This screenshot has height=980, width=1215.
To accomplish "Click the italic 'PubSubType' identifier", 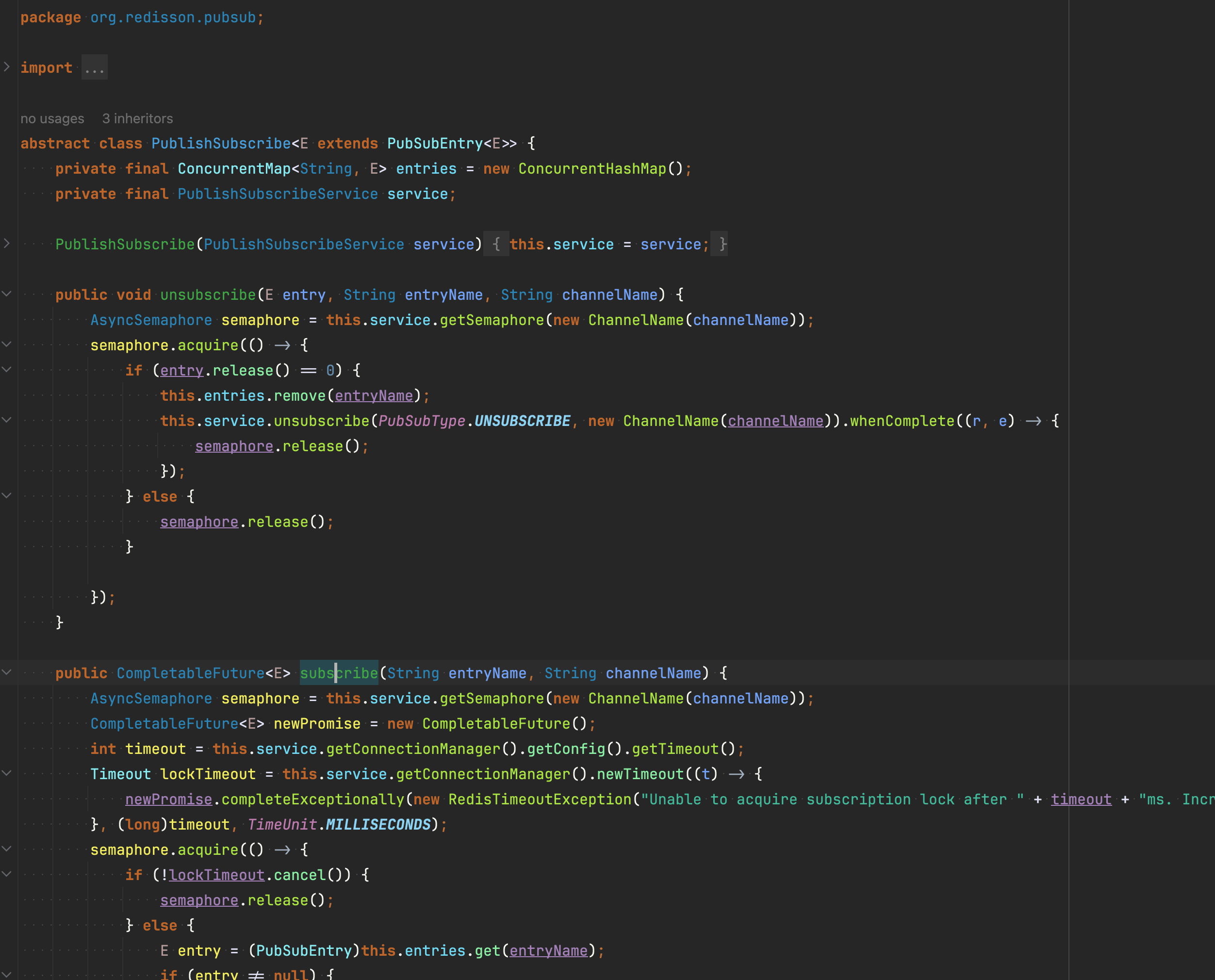I will [422, 421].
